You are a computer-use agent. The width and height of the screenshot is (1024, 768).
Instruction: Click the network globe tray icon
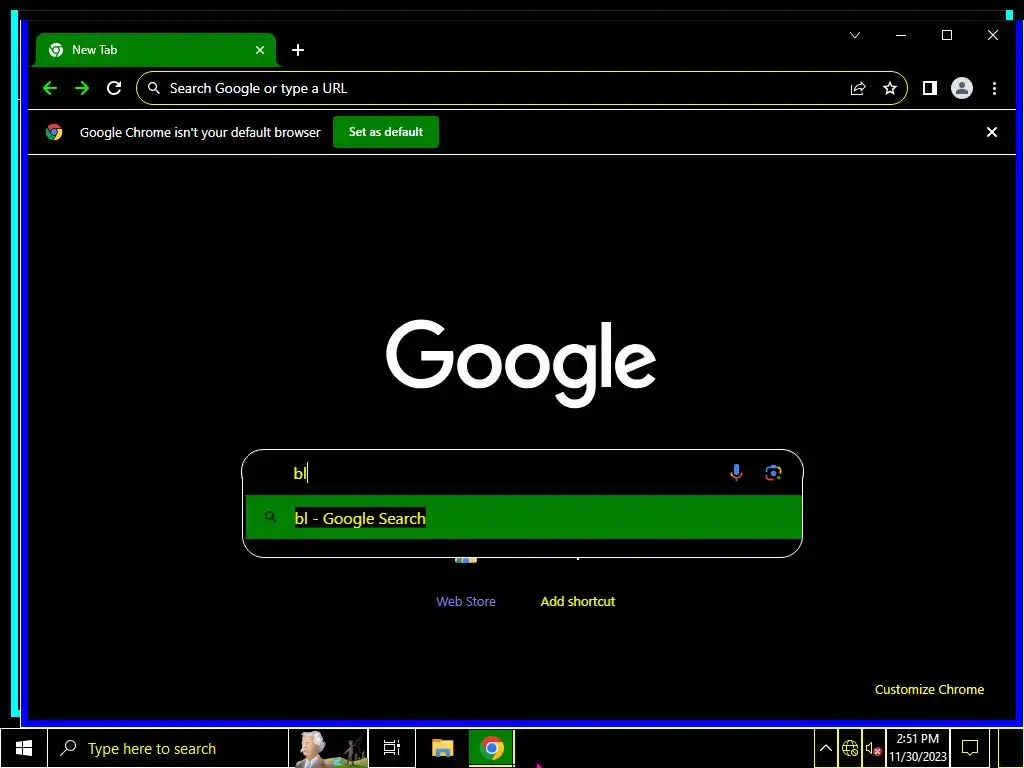(850, 748)
